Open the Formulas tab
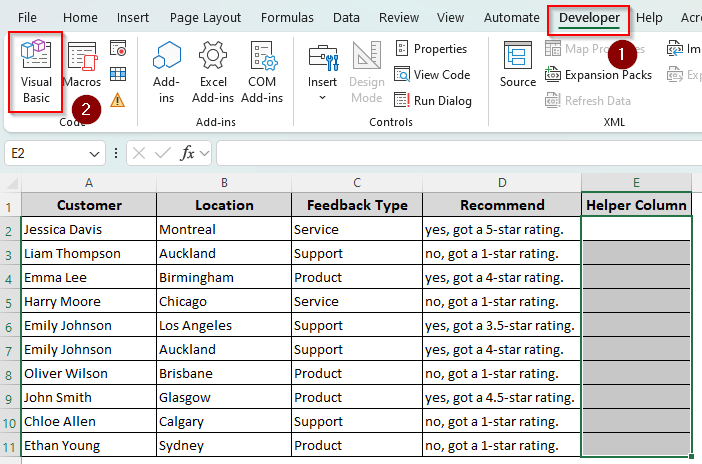Image resolution: width=702 pixels, height=464 pixels. pos(287,17)
